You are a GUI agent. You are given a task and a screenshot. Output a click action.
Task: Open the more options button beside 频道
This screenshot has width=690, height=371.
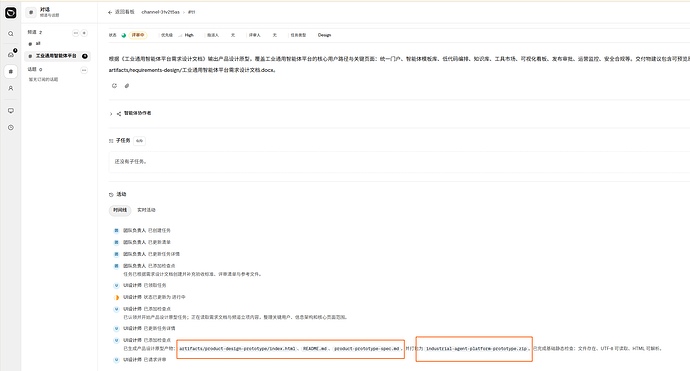[76, 33]
